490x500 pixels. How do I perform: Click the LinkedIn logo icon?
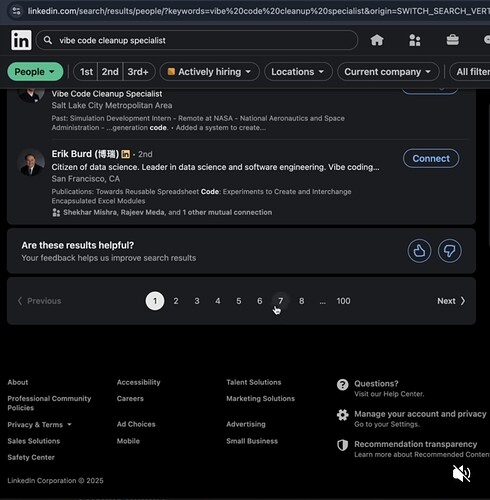pyautogui.click(x=21, y=40)
